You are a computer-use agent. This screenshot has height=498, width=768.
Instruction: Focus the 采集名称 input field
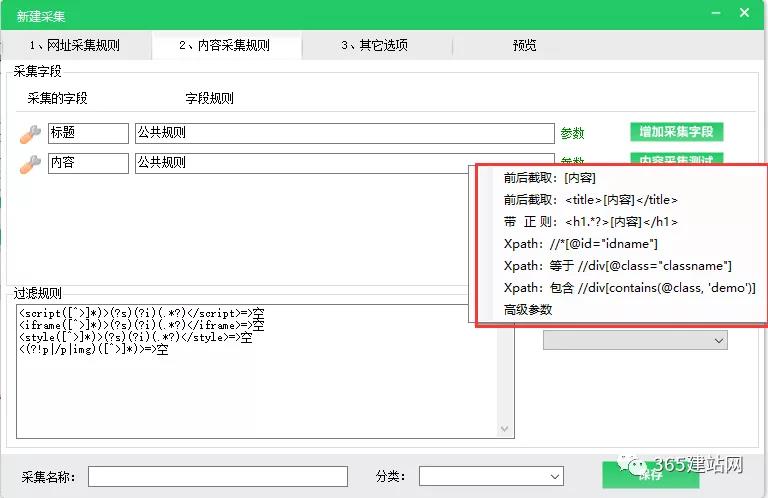[218, 476]
